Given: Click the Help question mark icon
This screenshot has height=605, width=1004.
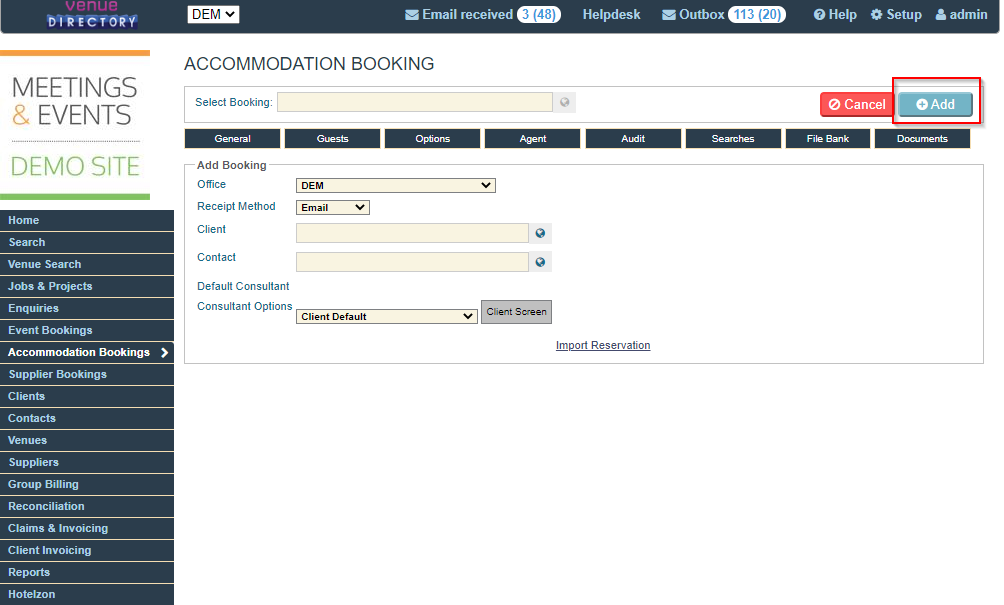Looking at the screenshot, I should [x=819, y=15].
